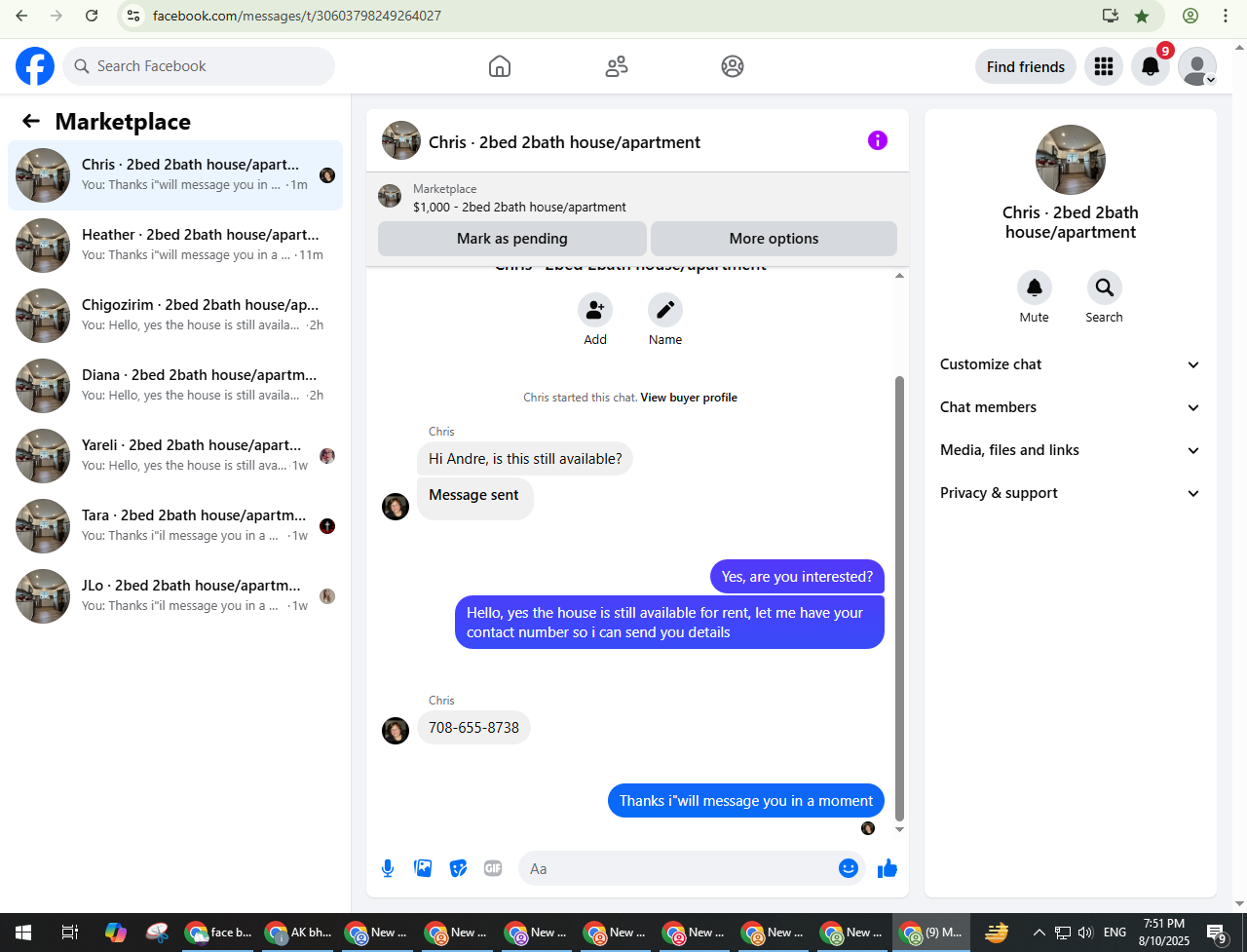This screenshot has height=952, width=1247.
Task: Click the install app icon in the address bar
Action: point(1110,16)
